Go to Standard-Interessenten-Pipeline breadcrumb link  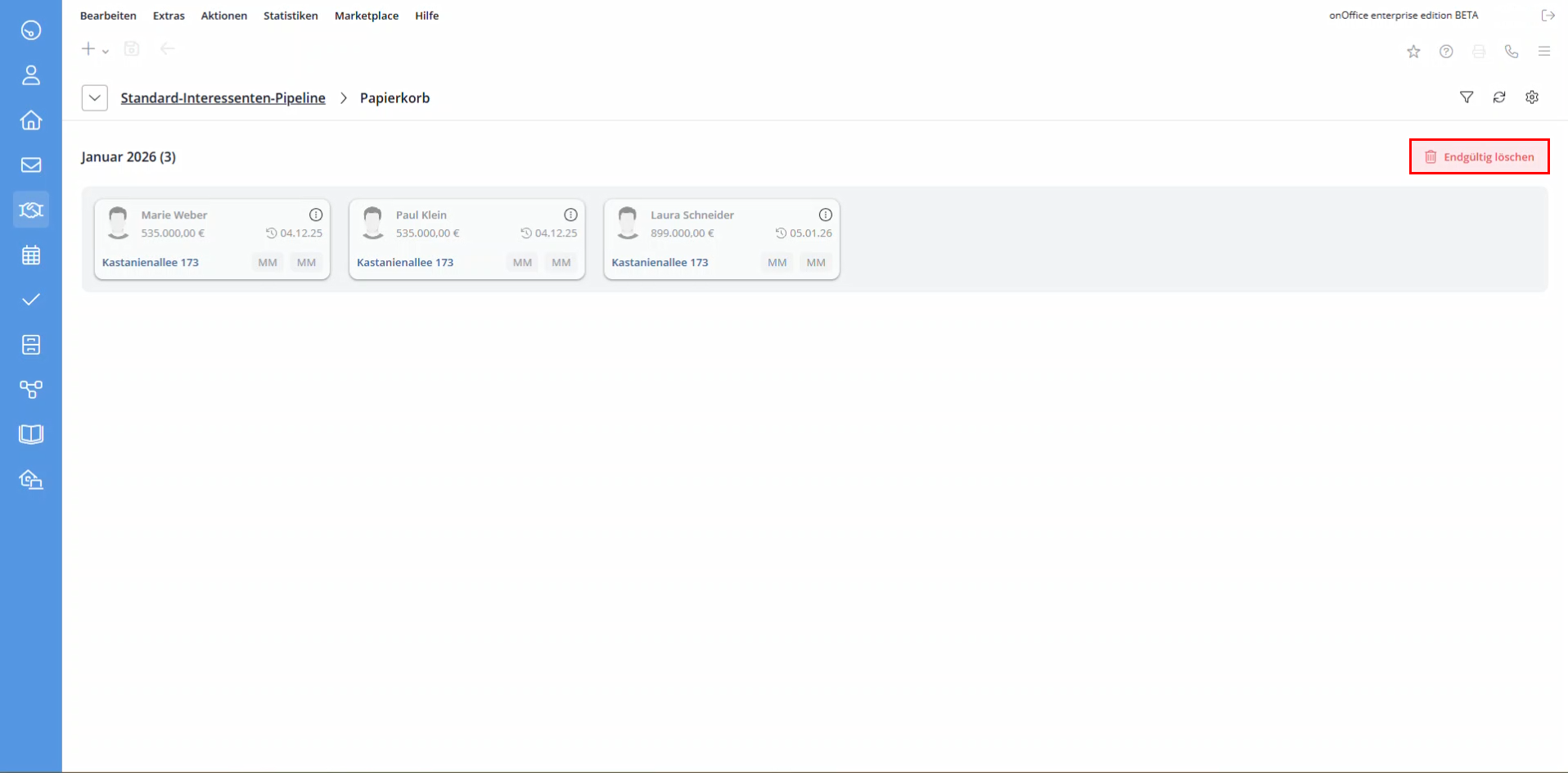tap(223, 98)
